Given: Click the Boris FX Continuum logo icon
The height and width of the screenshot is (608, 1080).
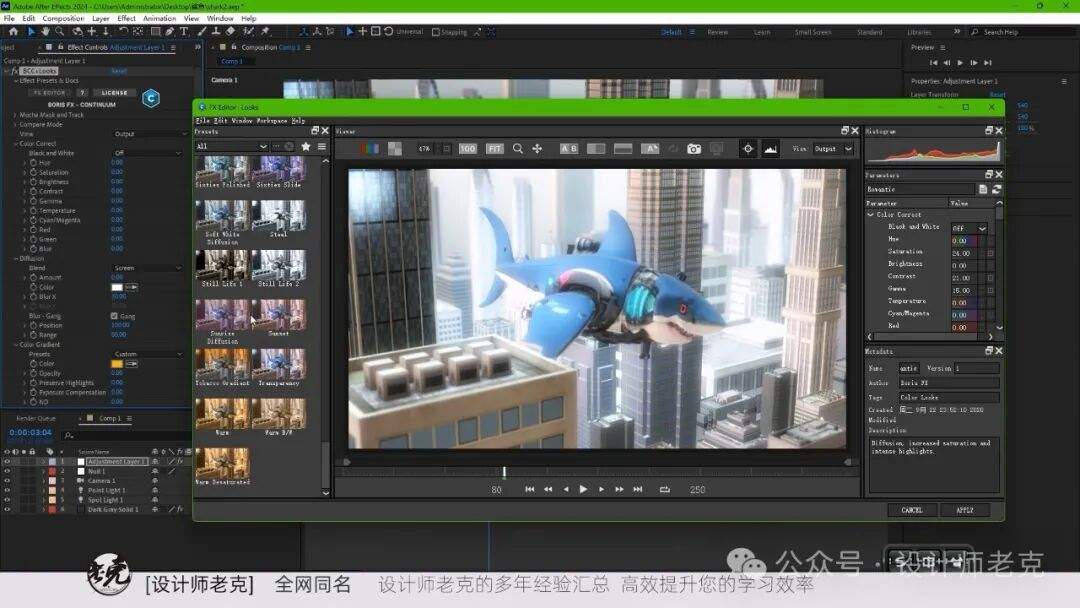Looking at the screenshot, I should pyautogui.click(x=151, y=98).
